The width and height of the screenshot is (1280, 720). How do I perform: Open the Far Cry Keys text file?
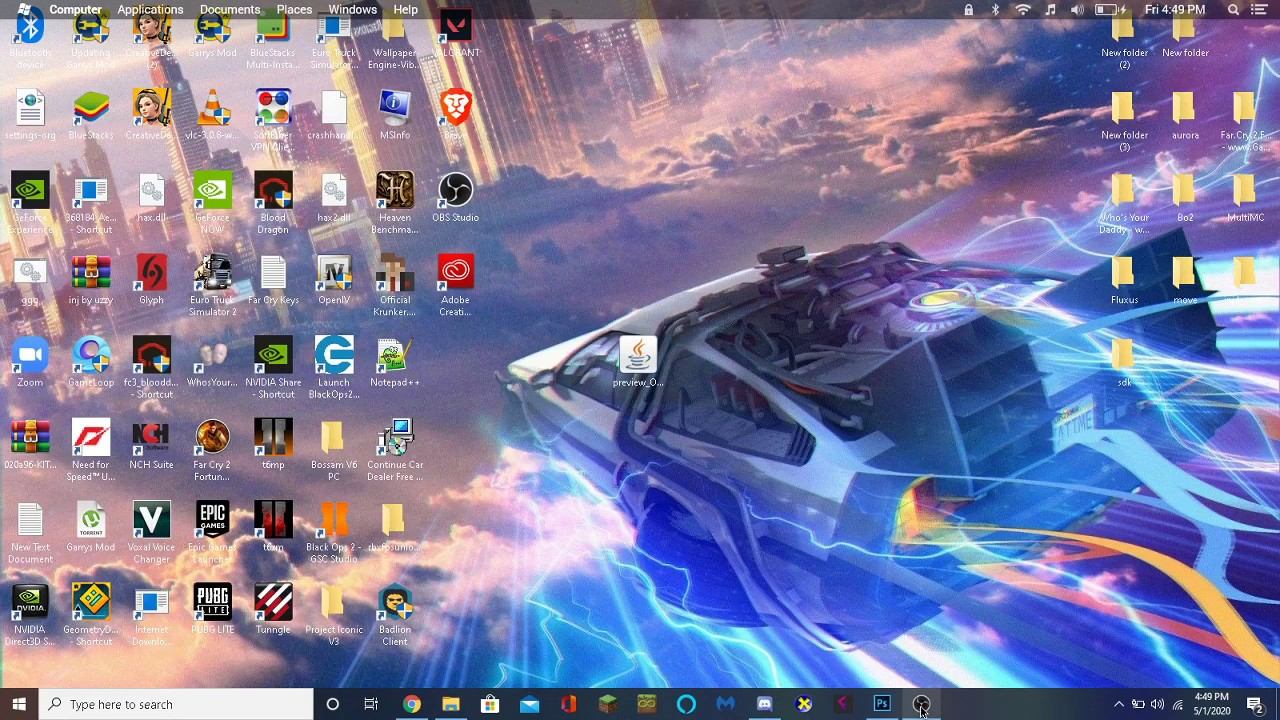tap(273, 272)
